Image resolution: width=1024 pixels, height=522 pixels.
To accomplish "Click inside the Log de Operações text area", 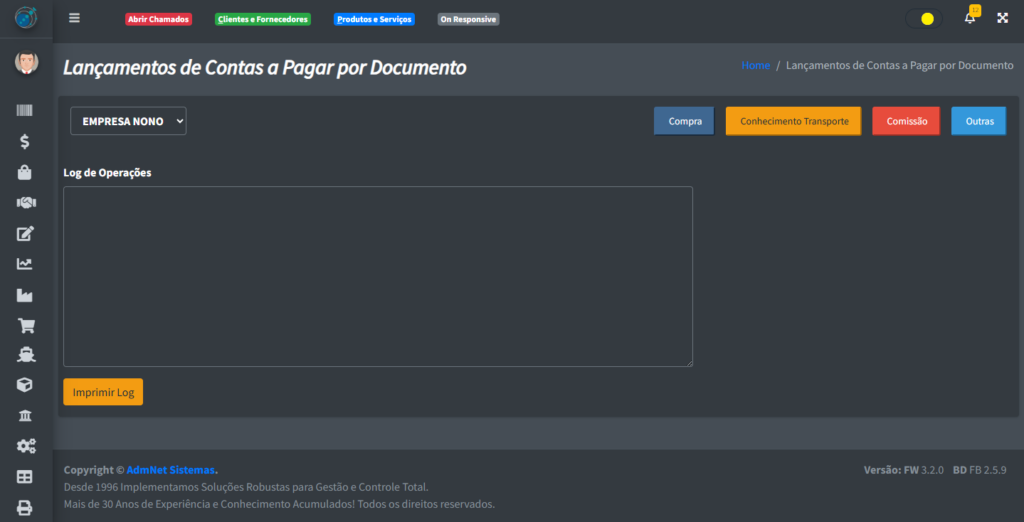I will (378, 276).
